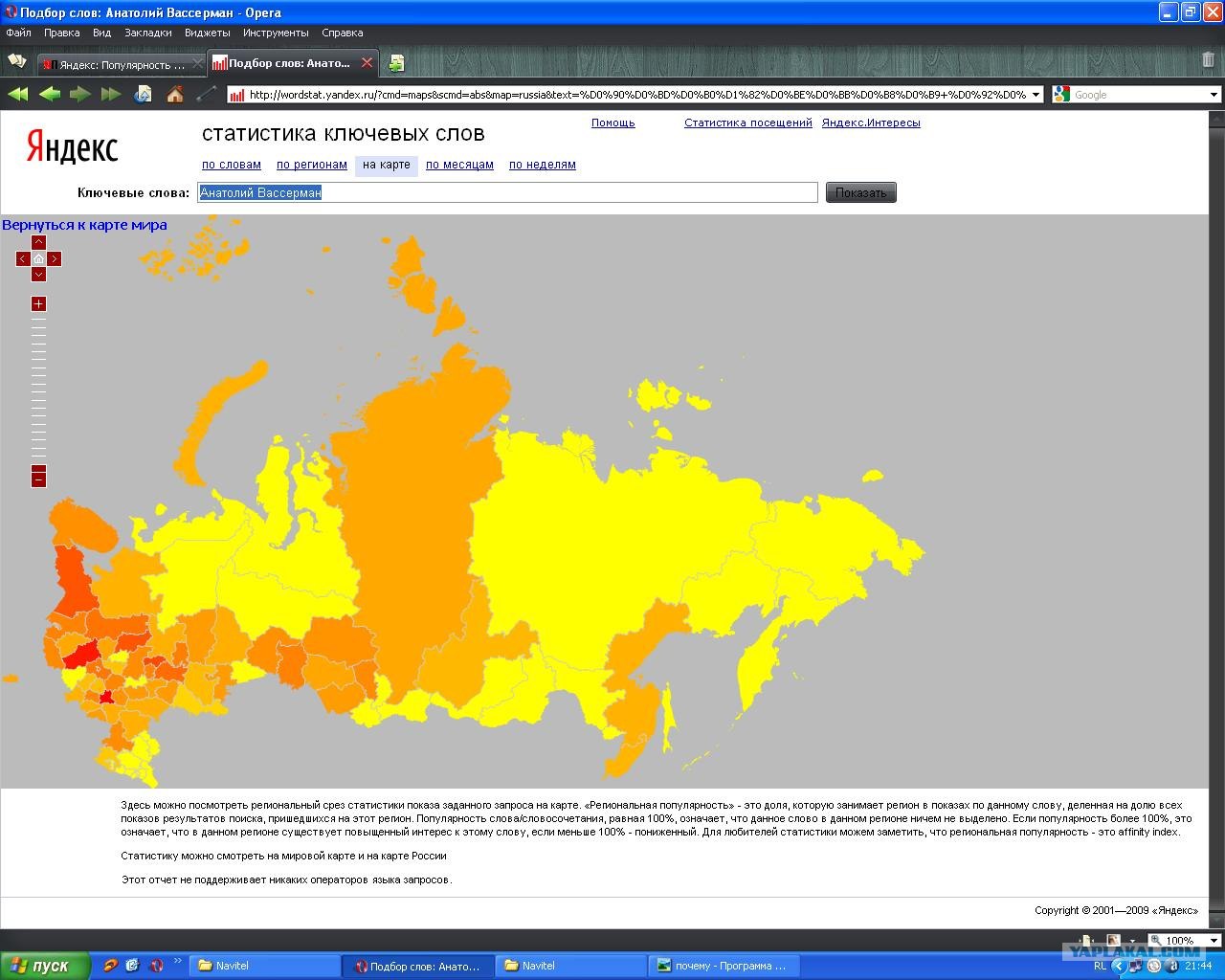Open the Закладки menu
1225x980 pixels.
[148, 33]
